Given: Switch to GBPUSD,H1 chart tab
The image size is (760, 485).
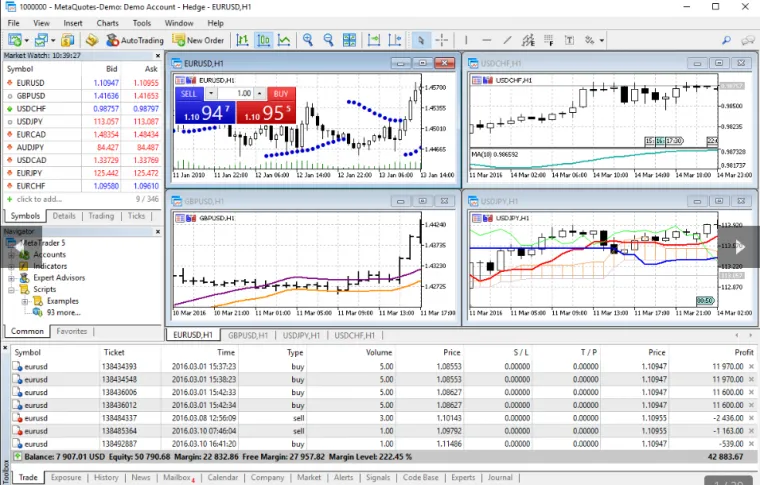Looking at the screenshot, I should pyautogui.click(x=248, y=335).
